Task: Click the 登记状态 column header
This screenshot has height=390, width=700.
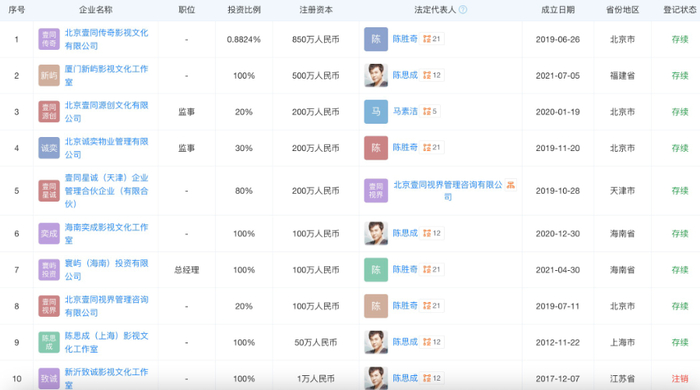Action: pos(680,9)
